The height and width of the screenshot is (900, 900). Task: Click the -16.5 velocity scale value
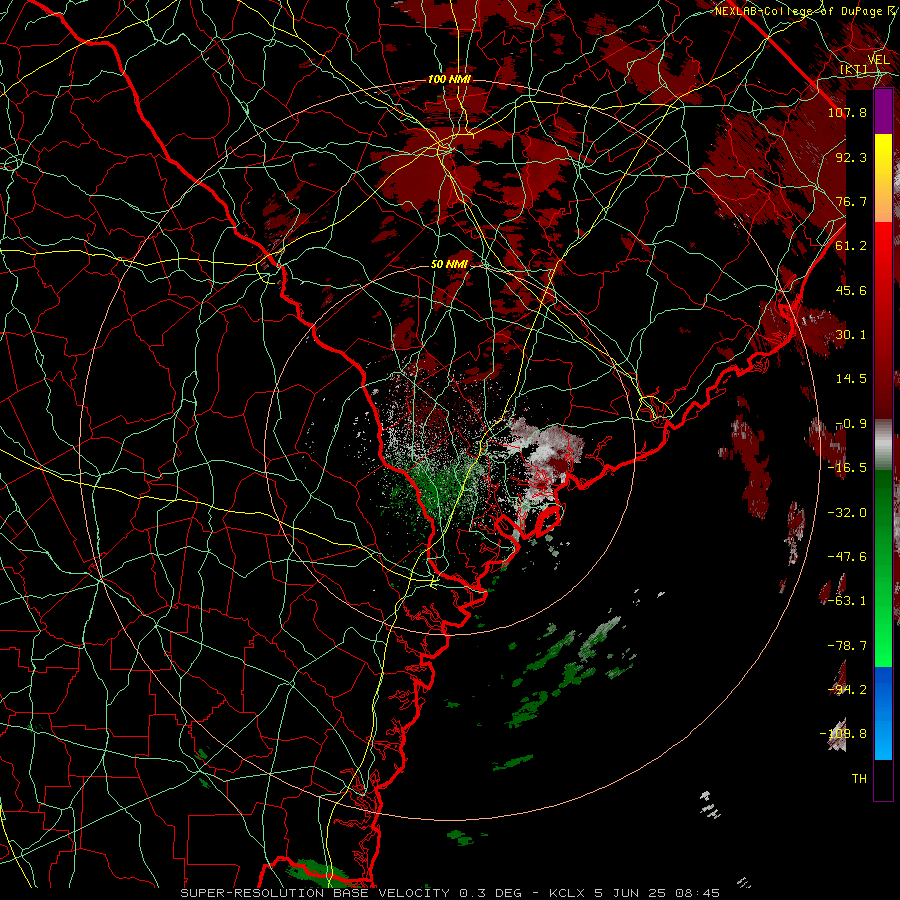tap(847, 468)
